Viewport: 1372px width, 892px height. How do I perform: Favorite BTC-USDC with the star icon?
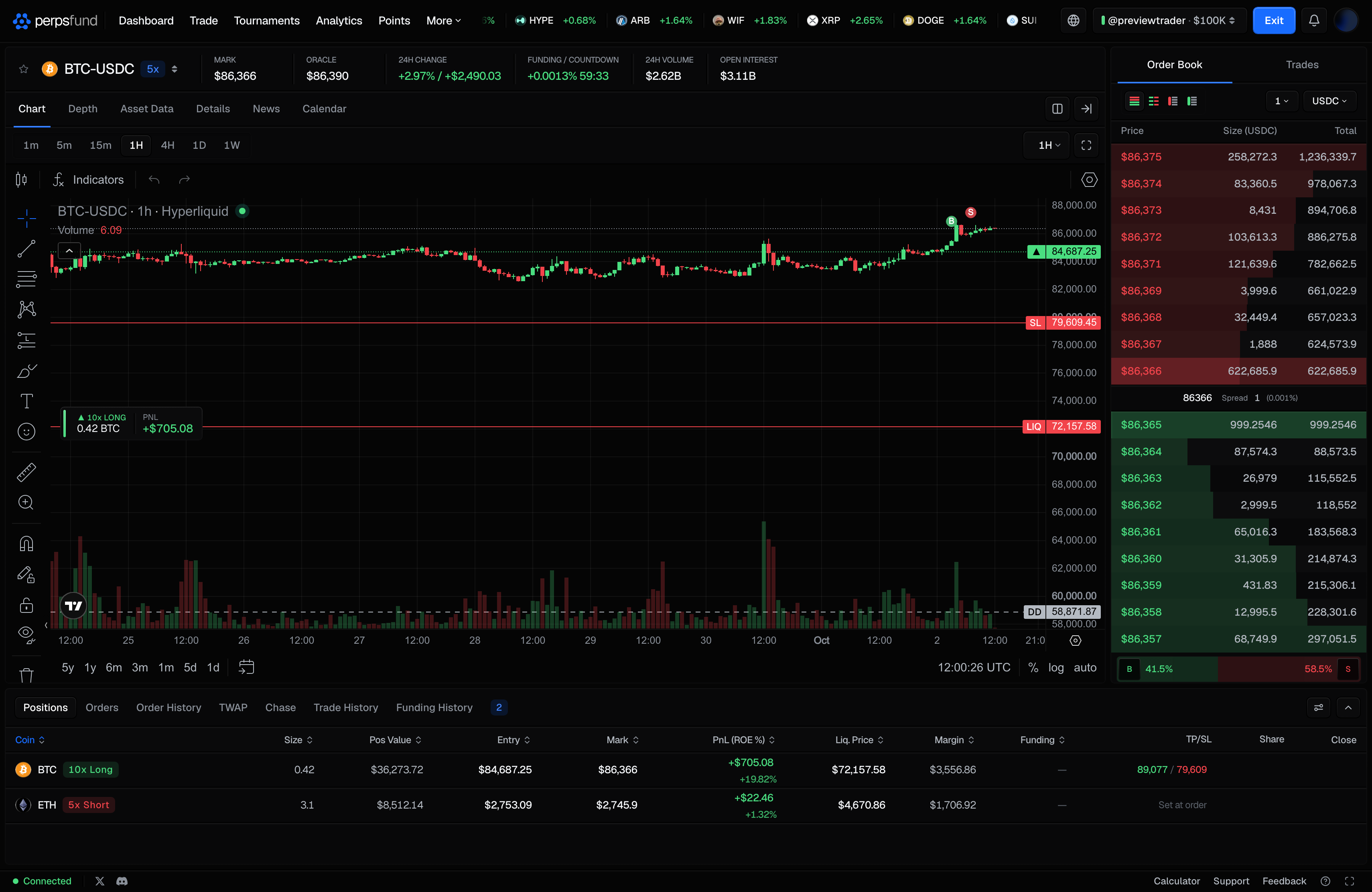click(x=24, y=69)
